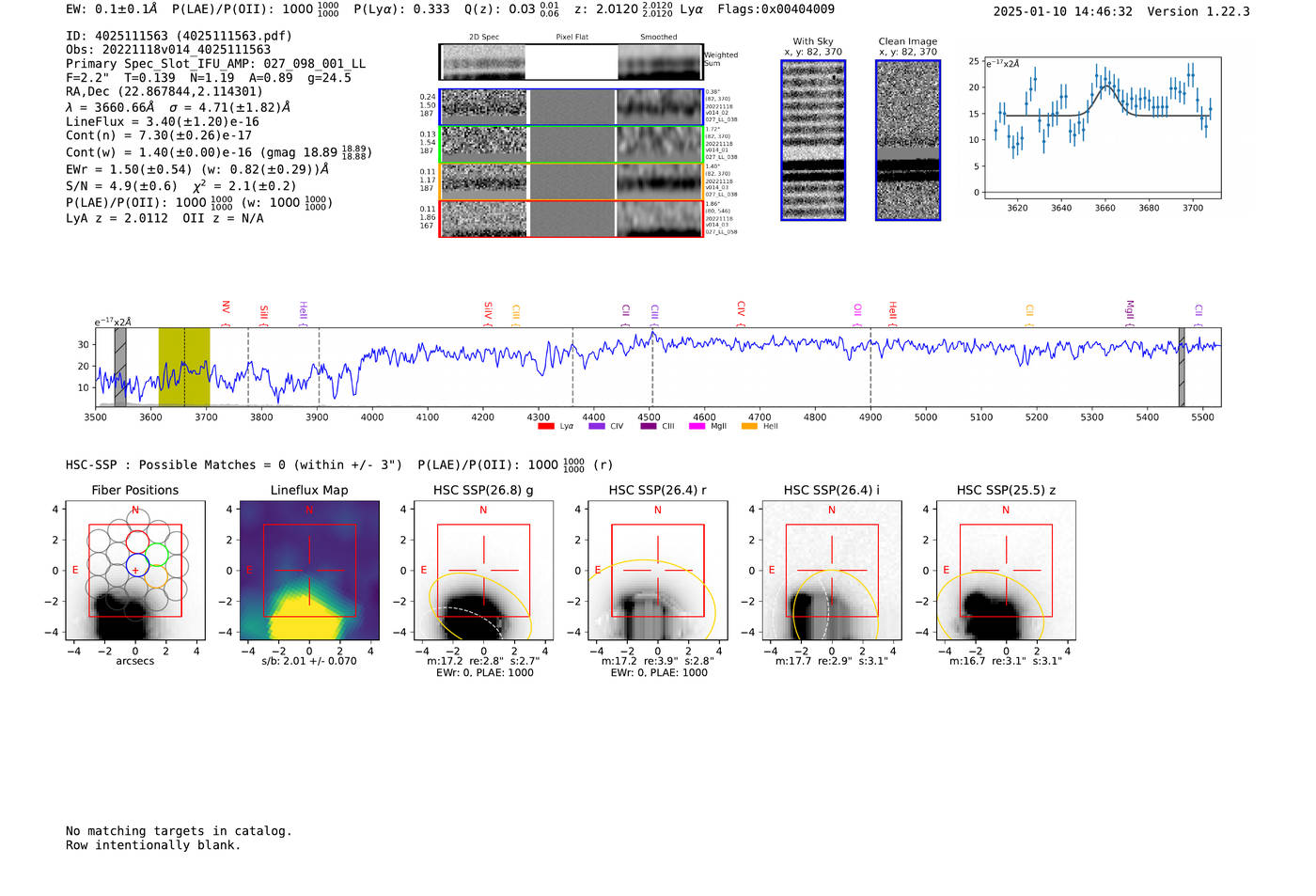The height and width of the screenshot is (896, 1316).
Task: Click the 2D Spec column header
Action: click(484, 37)
